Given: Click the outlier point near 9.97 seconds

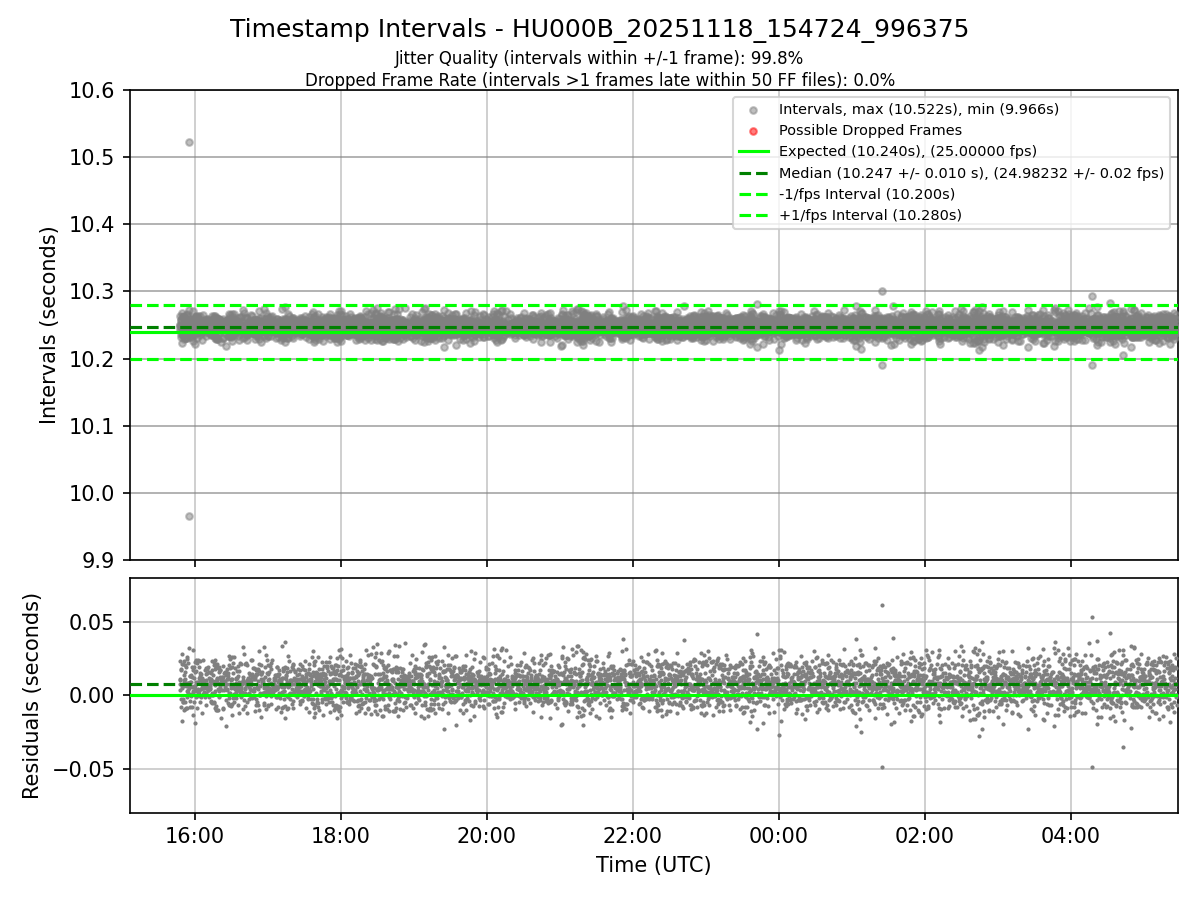Looking at the screenshot, I should pyautogui.click(x=189, y=516).
